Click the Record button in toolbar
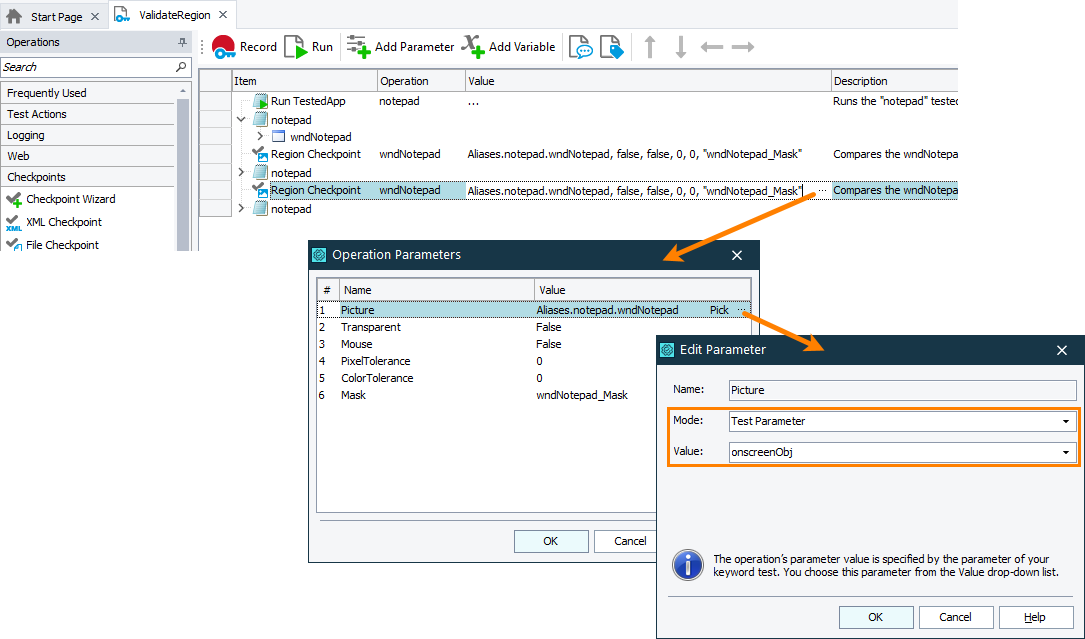 [244, 47]
